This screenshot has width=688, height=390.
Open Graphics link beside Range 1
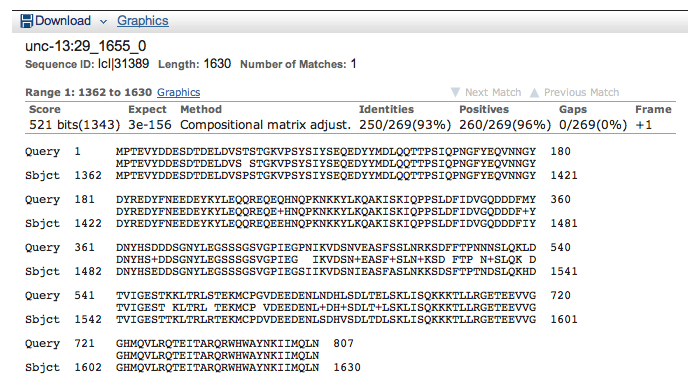pyautogui.click(x=179, y=92)
